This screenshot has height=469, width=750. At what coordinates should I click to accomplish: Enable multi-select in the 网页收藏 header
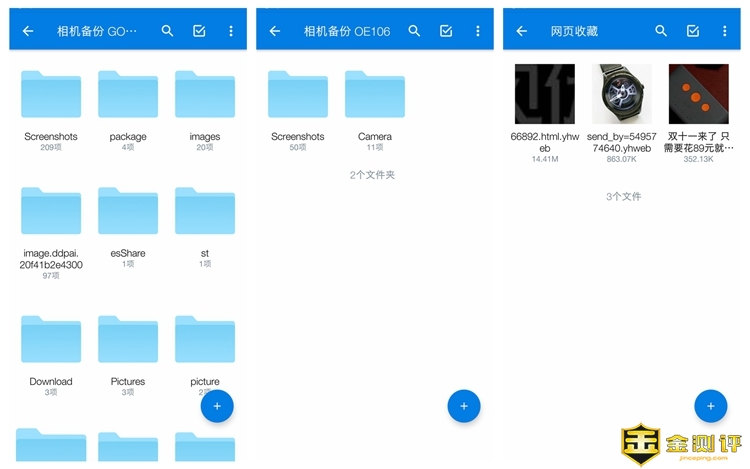[x=692, y=31]
